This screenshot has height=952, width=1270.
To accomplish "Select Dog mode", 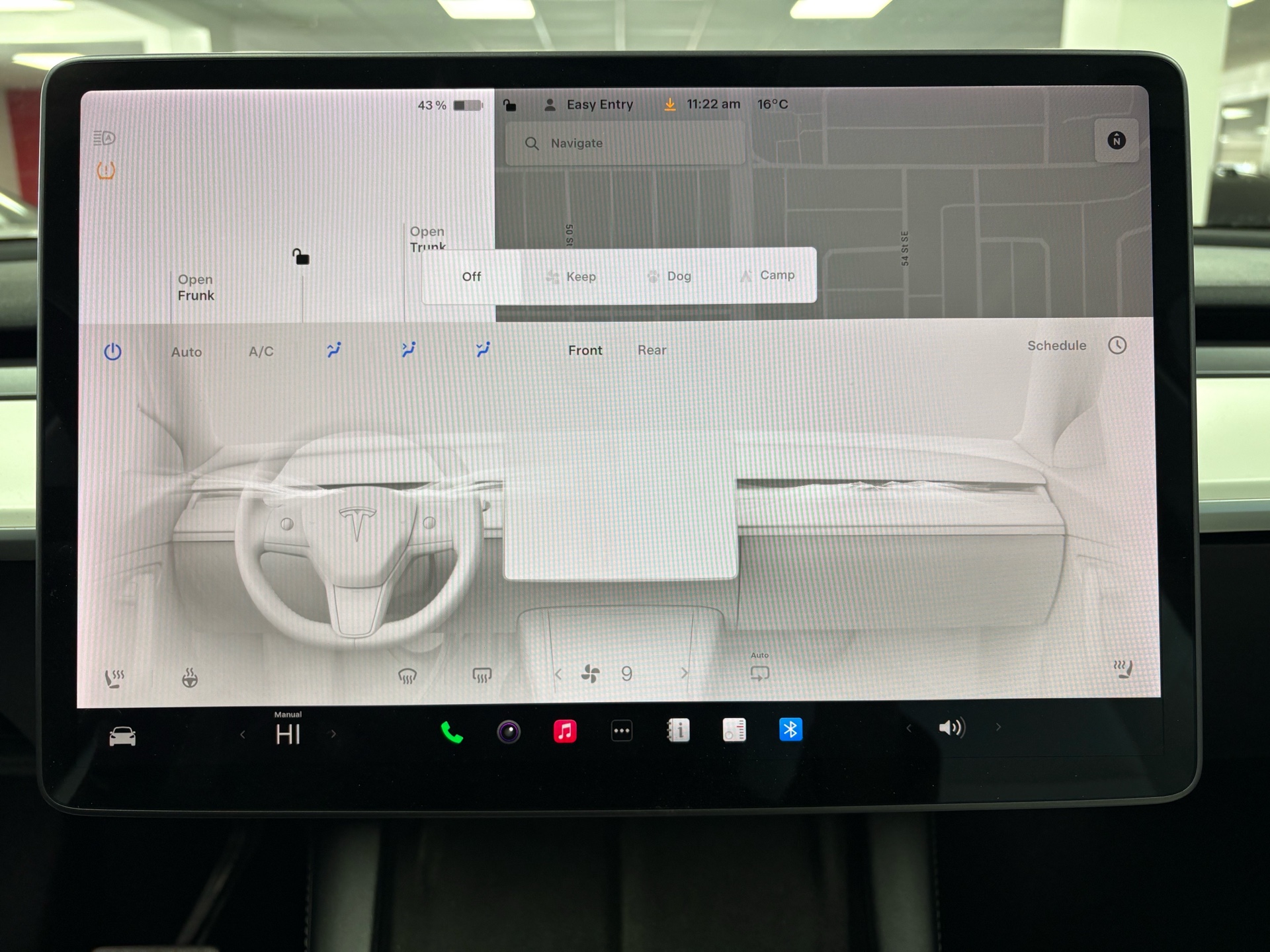I will click(x=669, y=276).
